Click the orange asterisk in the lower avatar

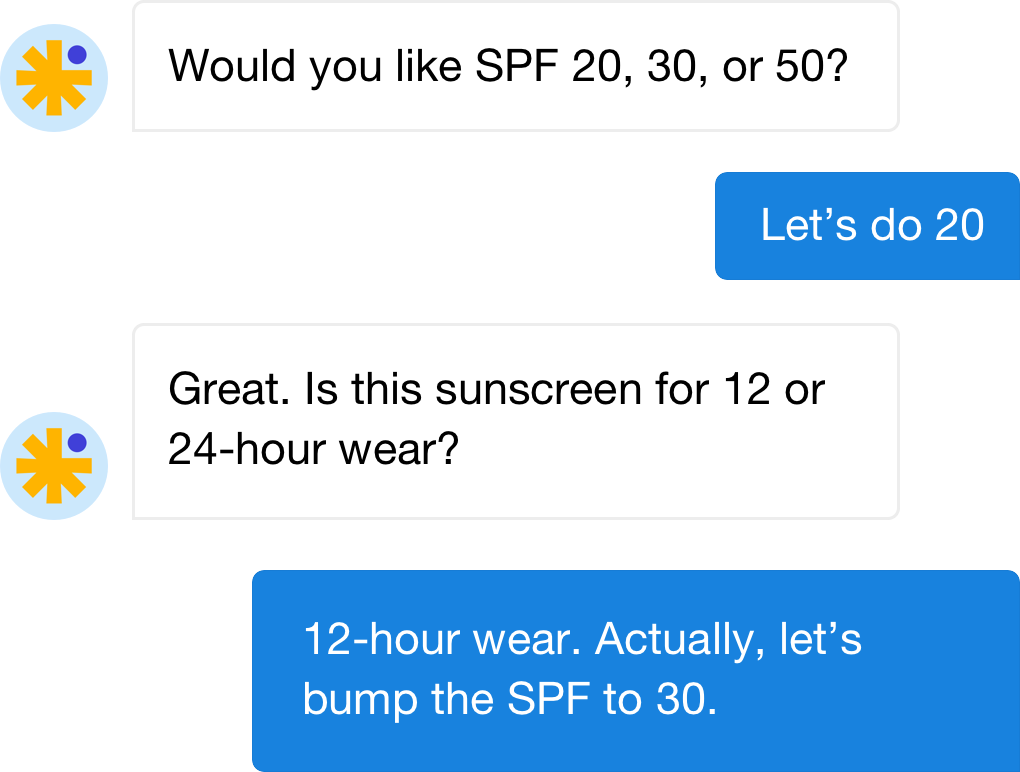(x=53, y=466)
